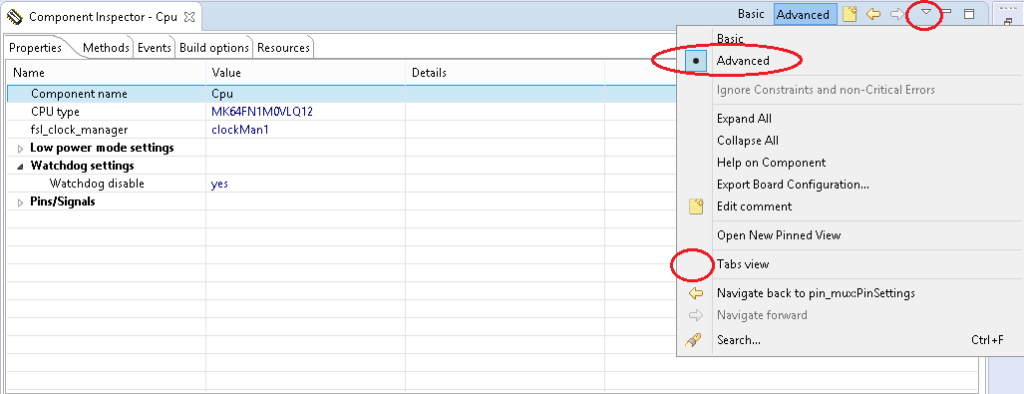Select the Component name row
The height and width of the screenshot is (394, 1024).
(x=342, y=93)
